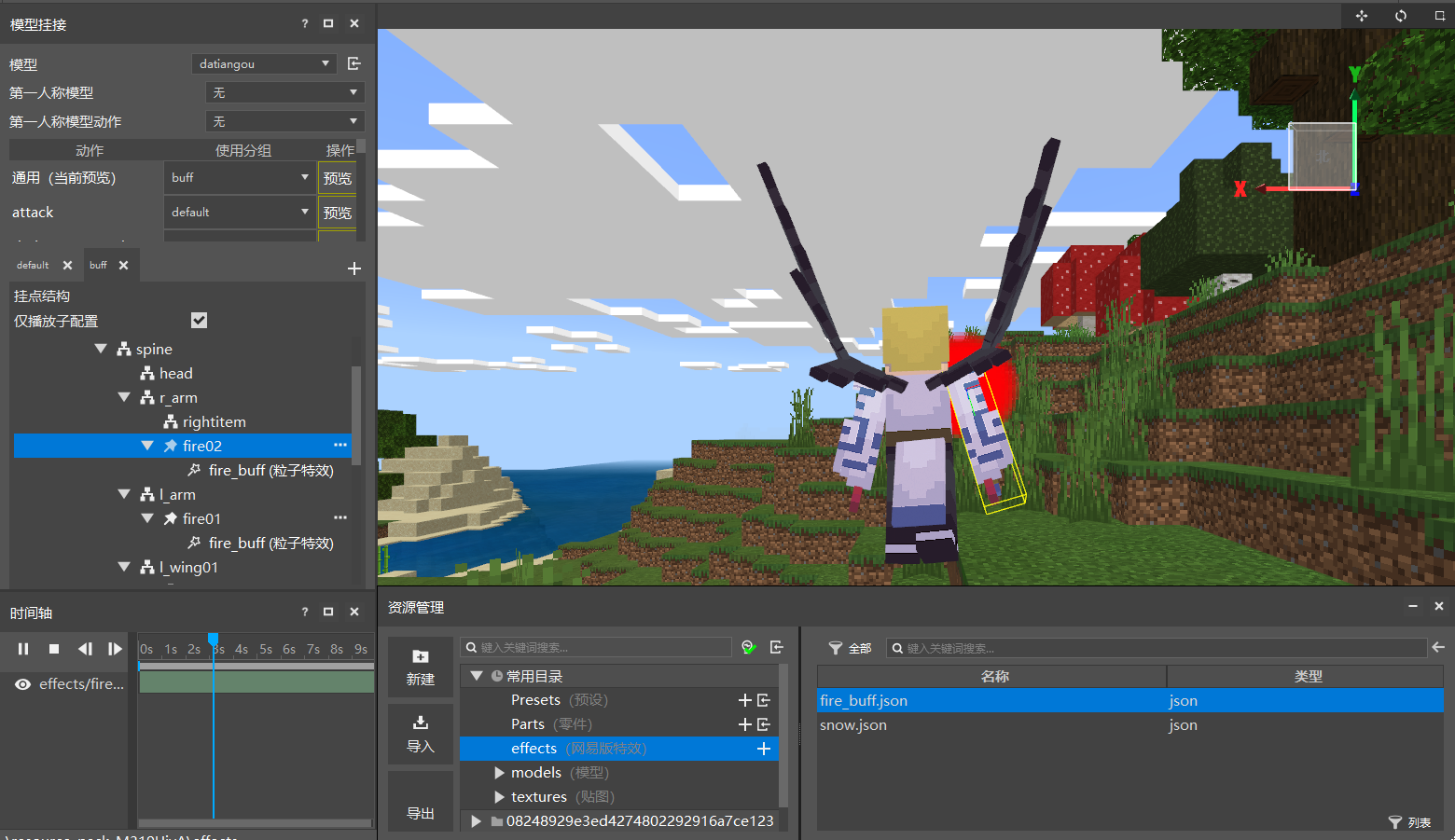
Task: Toggle the 仅播放子配置 checkbox
Action: tap(199, 321)
